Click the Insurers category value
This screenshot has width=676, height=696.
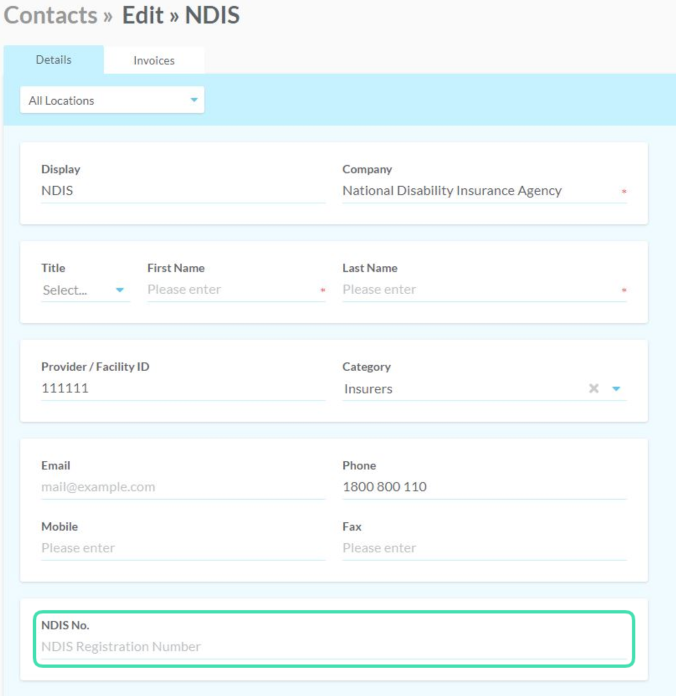(x=368, y=389)
